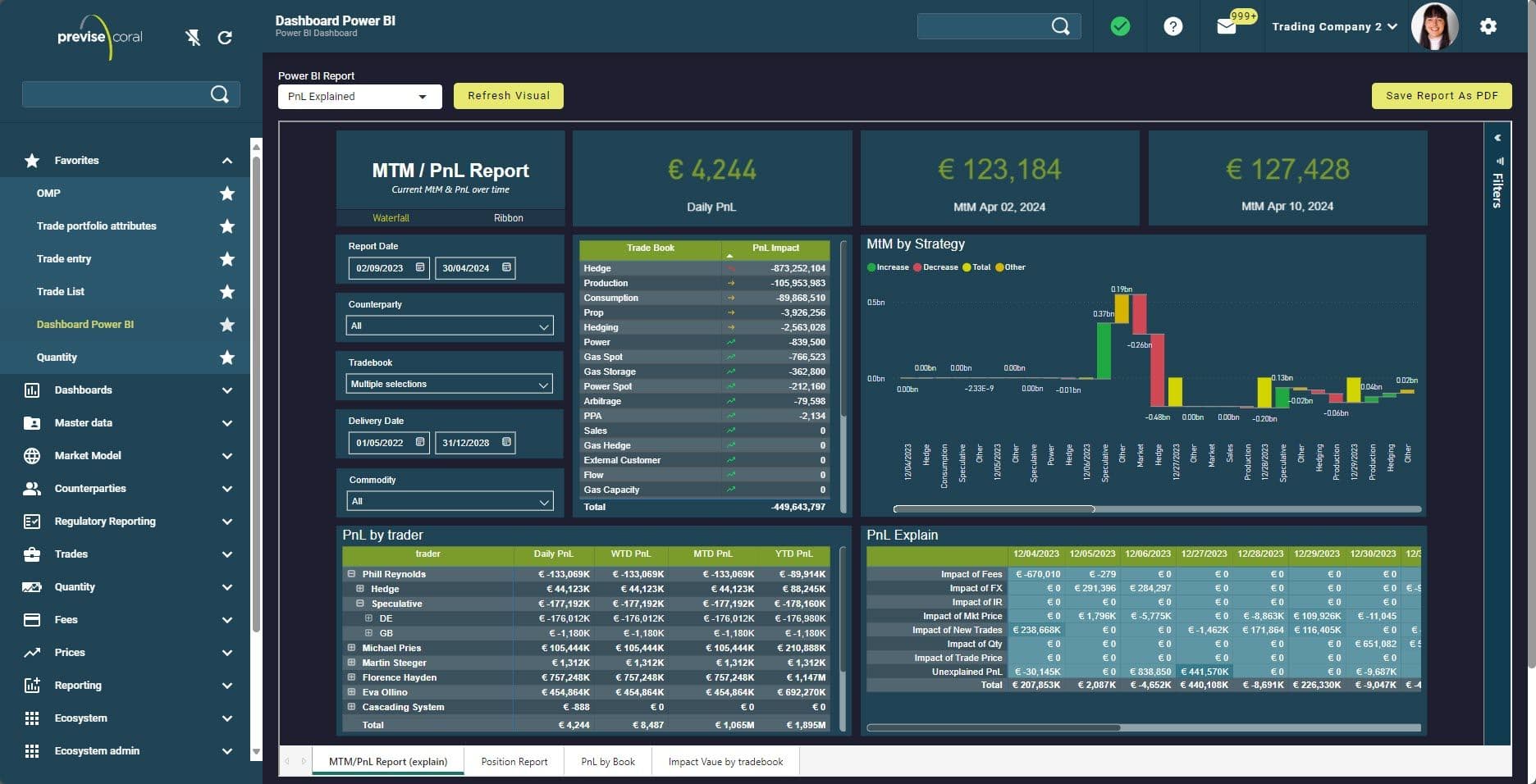
Task: Click the Save Report As PDF button
Action: click(1441, 95)
